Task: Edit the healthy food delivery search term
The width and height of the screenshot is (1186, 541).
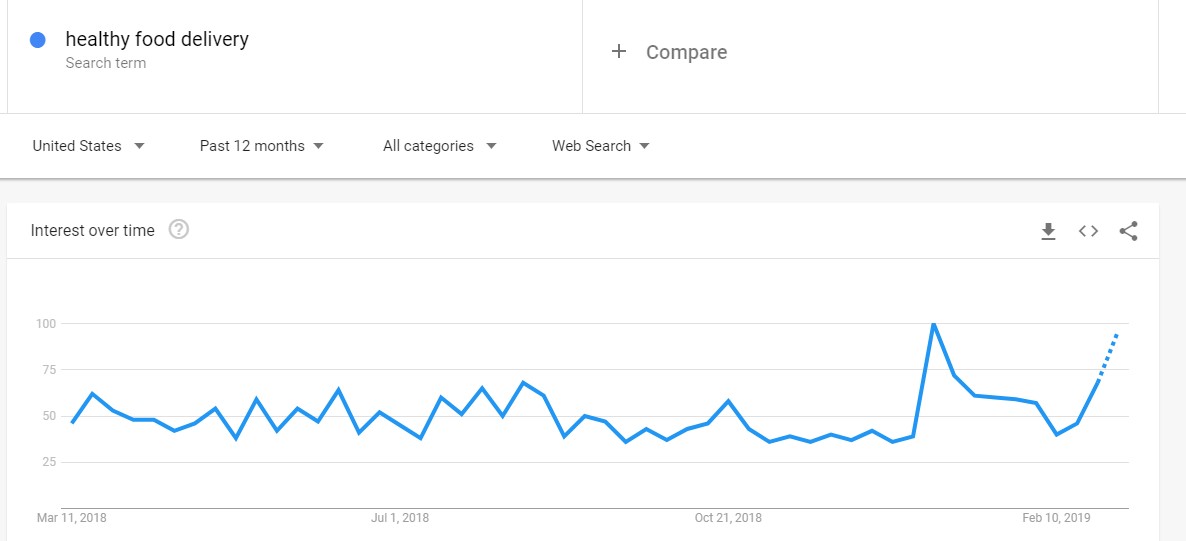Action: [x=157, y=39]
